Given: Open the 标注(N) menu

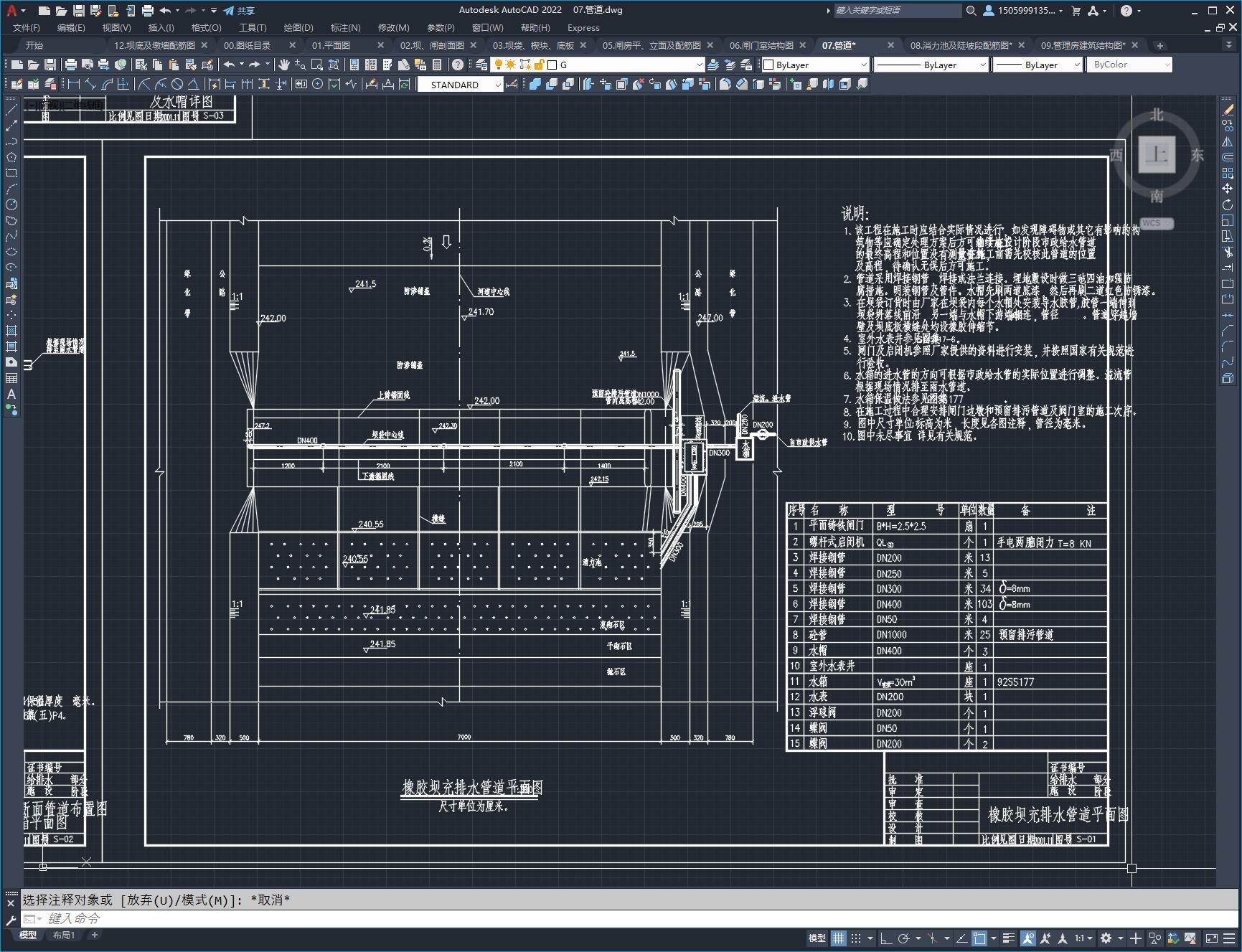Looking at the screenshot, I should tap(345, 28).
